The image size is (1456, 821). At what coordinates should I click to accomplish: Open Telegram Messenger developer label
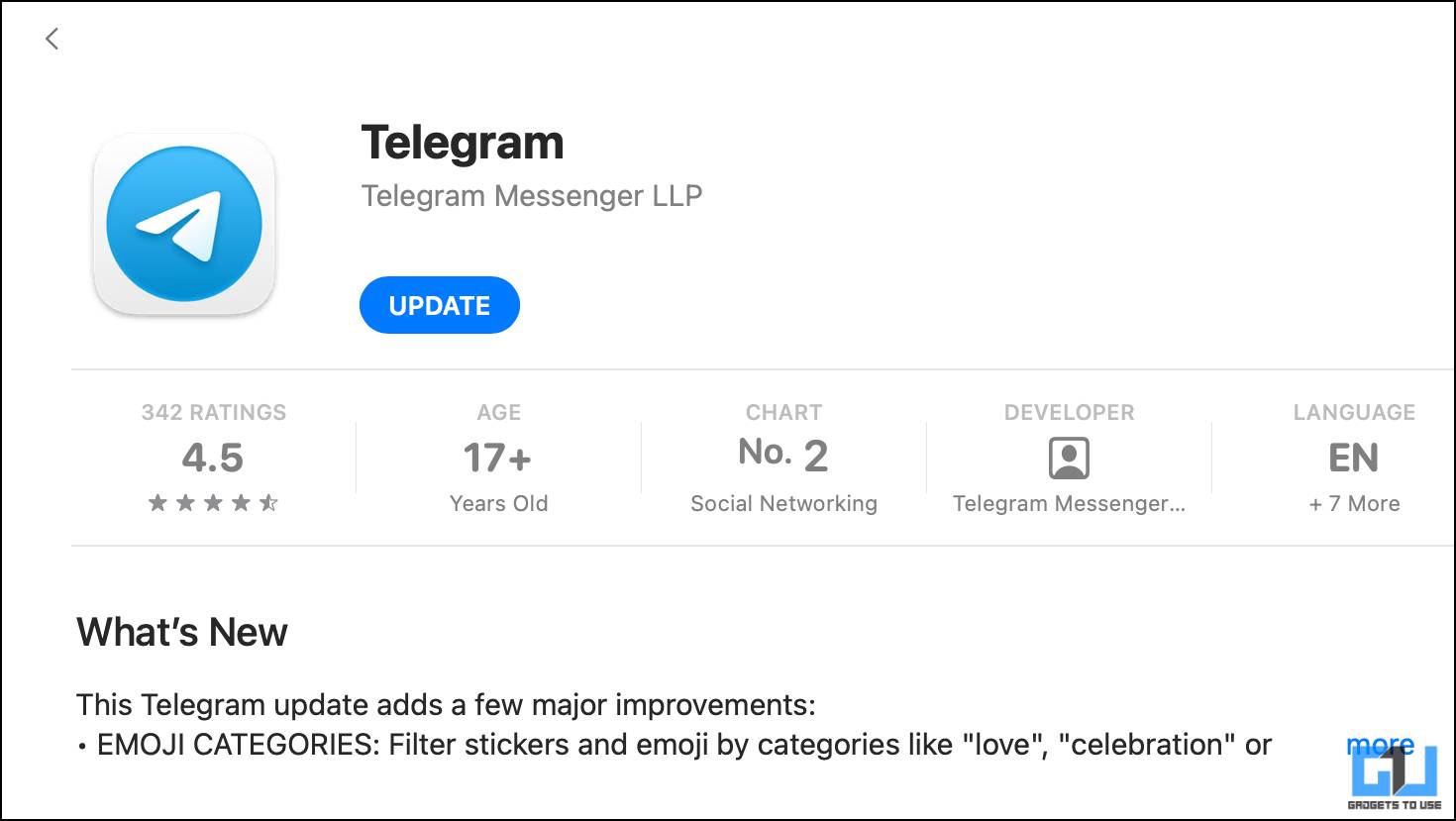tap(1069, 503)
